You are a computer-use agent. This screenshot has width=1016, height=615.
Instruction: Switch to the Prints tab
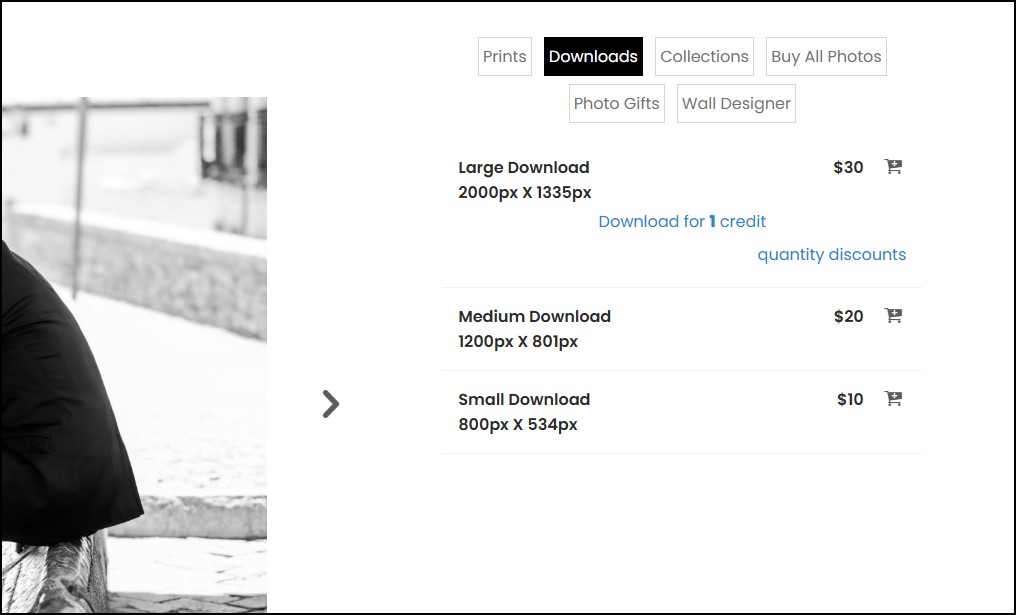(x=505, y=56)
